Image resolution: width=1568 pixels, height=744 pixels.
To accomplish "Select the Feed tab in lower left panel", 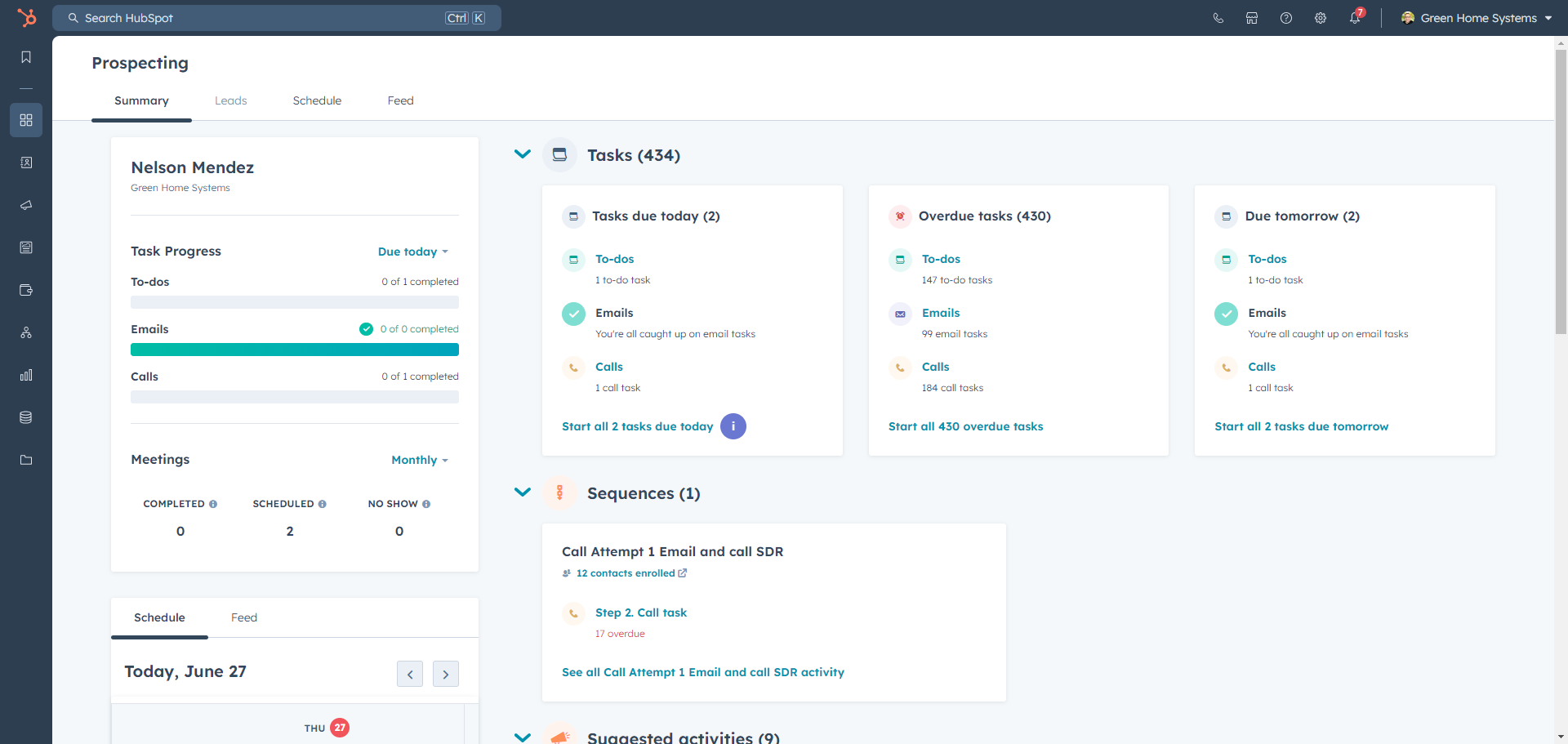I will (x=244, y=617).
